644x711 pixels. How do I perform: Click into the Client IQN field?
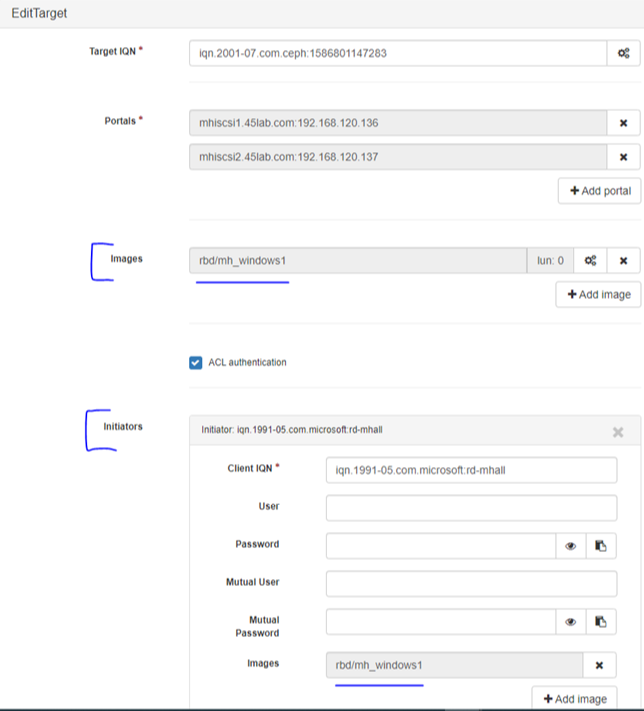tap(471, 470)
